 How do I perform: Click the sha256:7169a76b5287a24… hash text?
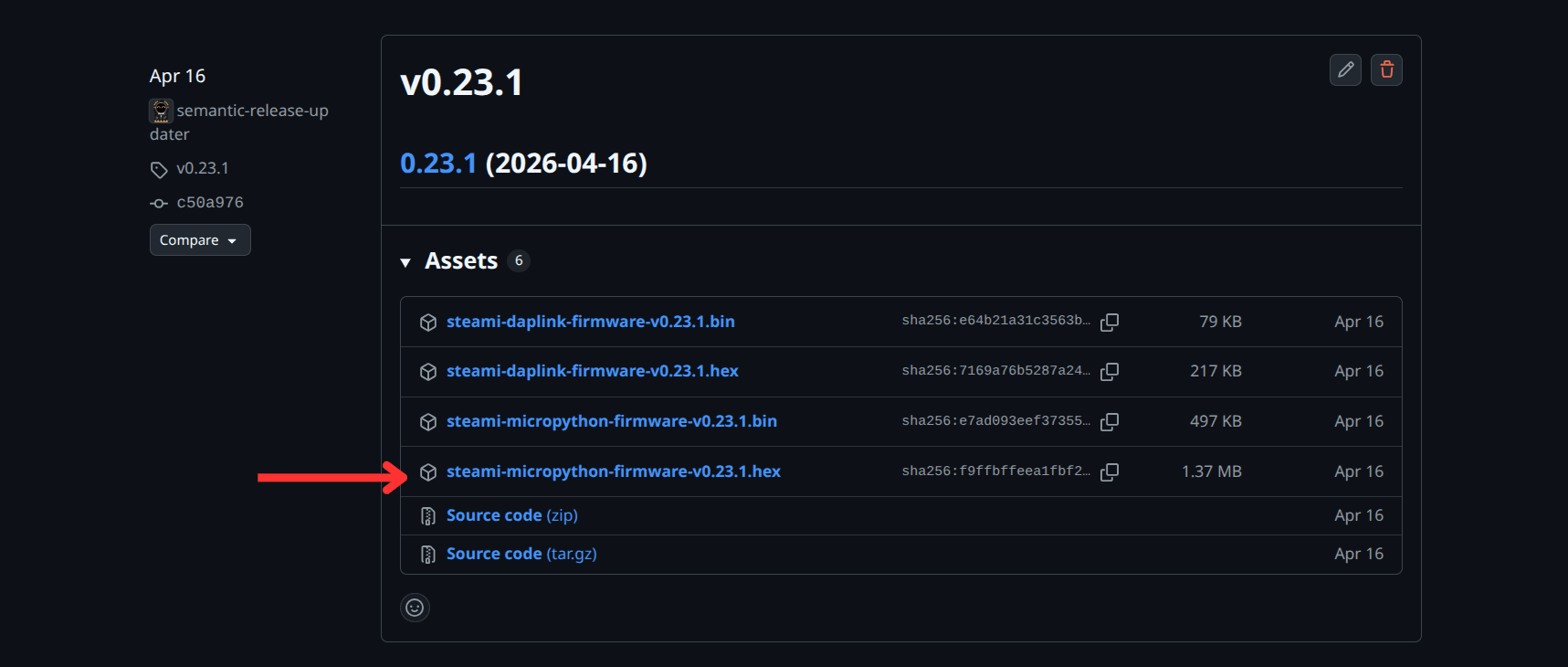click(x=996, y=370)
